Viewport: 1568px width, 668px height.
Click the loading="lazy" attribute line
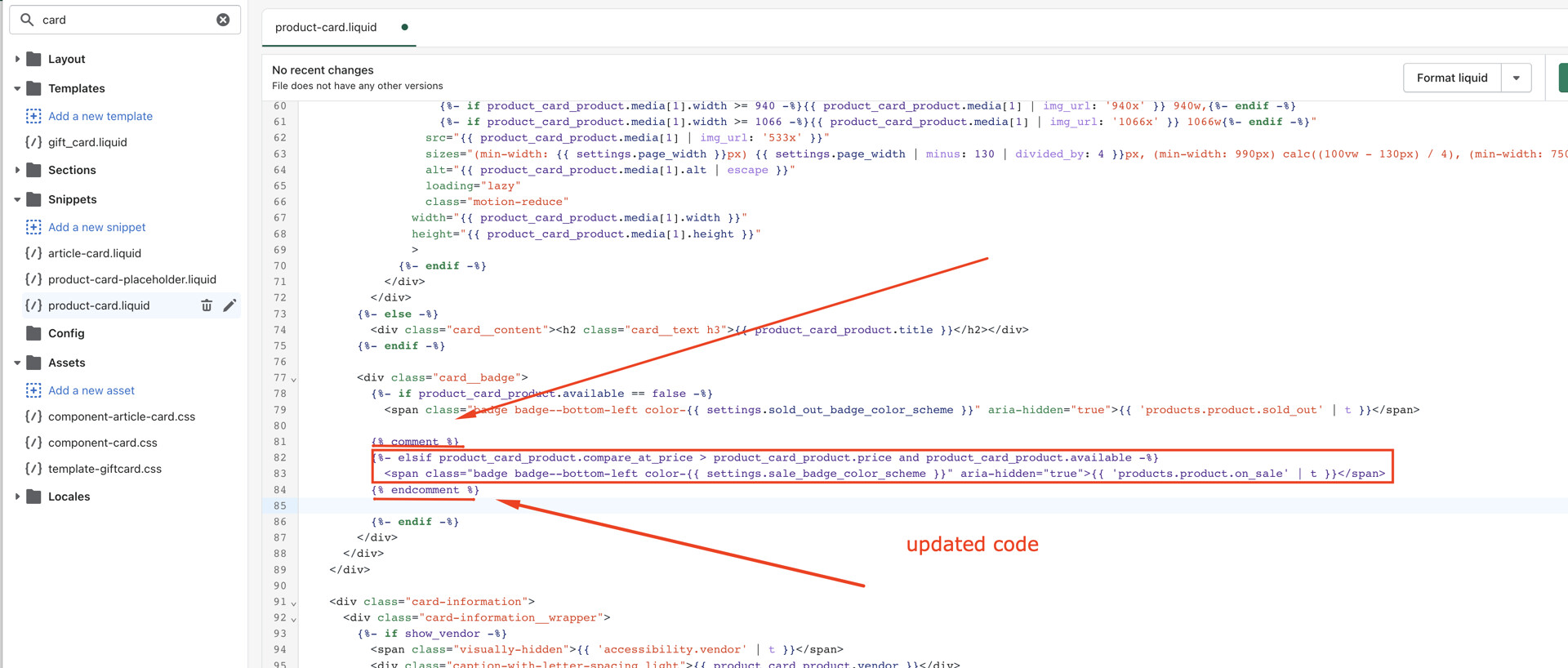coord(473,185)
